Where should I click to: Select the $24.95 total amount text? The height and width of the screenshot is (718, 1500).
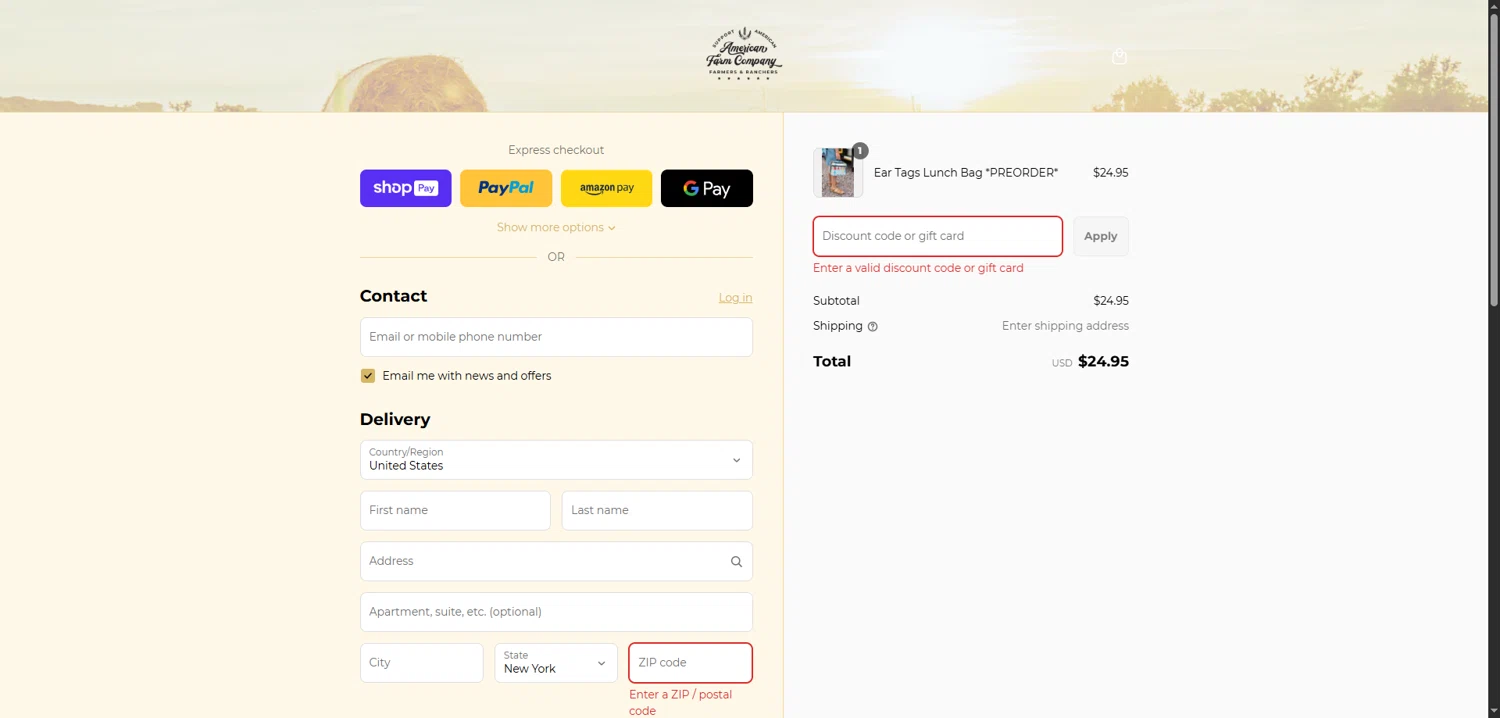[x=1103, y=362]
